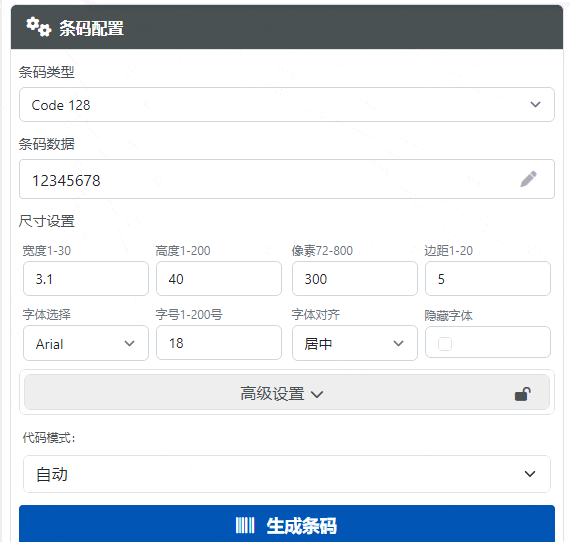The height and width of the screenshot is (542, 570).
Task: Open the Arial font dropdown
Action: point(86,344)
